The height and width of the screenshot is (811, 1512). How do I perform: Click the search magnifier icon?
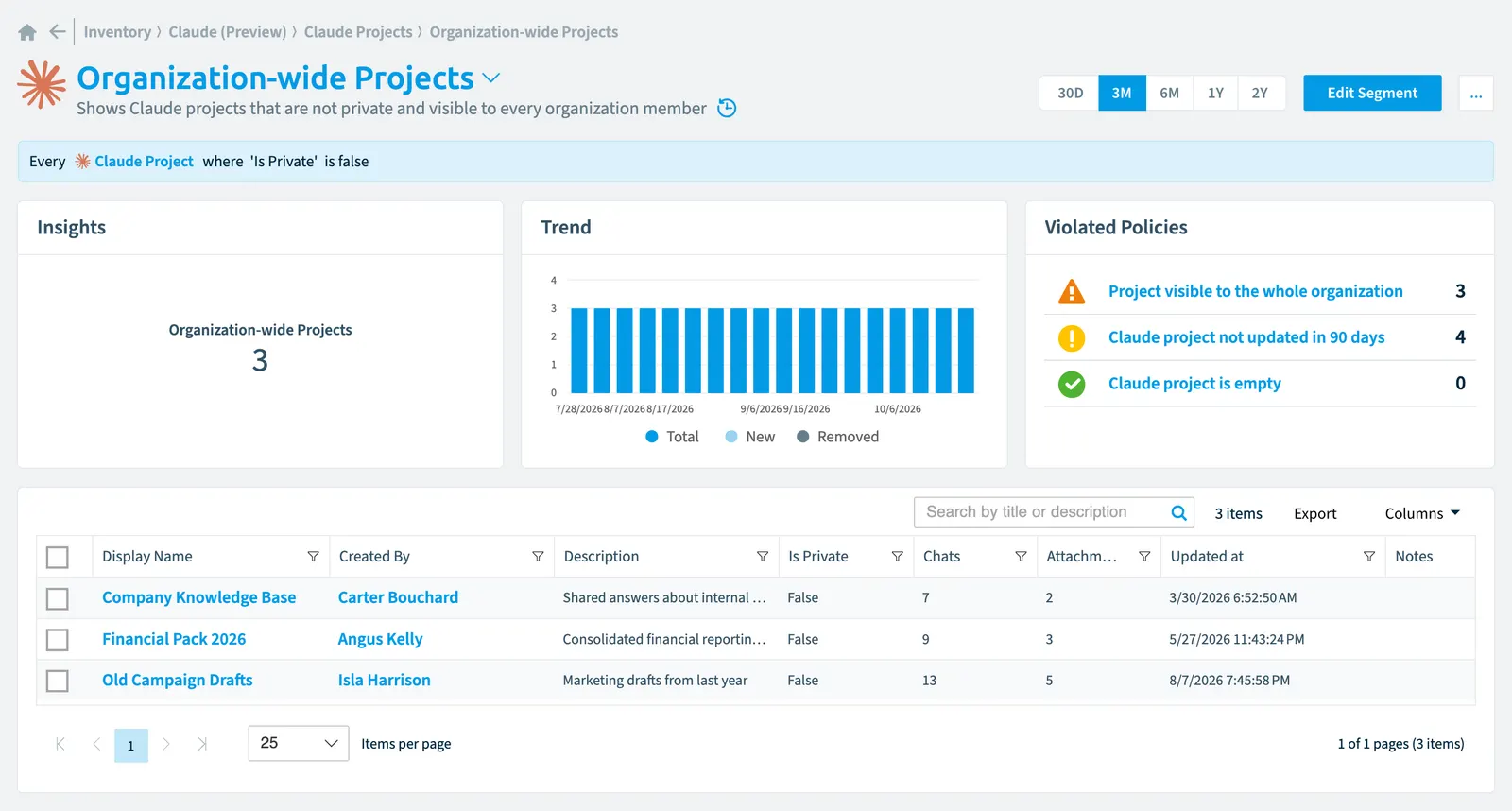point(1178,512)
